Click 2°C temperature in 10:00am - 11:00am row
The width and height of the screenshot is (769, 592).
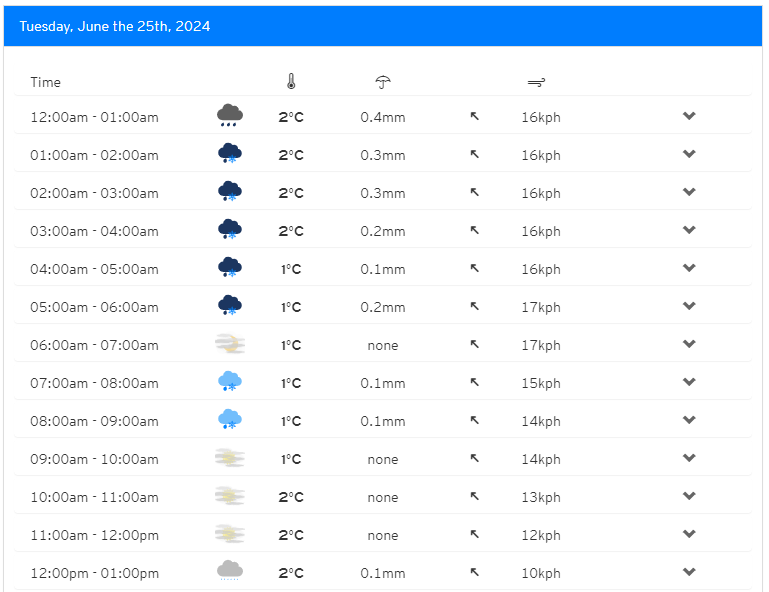(x=291, y=497)
